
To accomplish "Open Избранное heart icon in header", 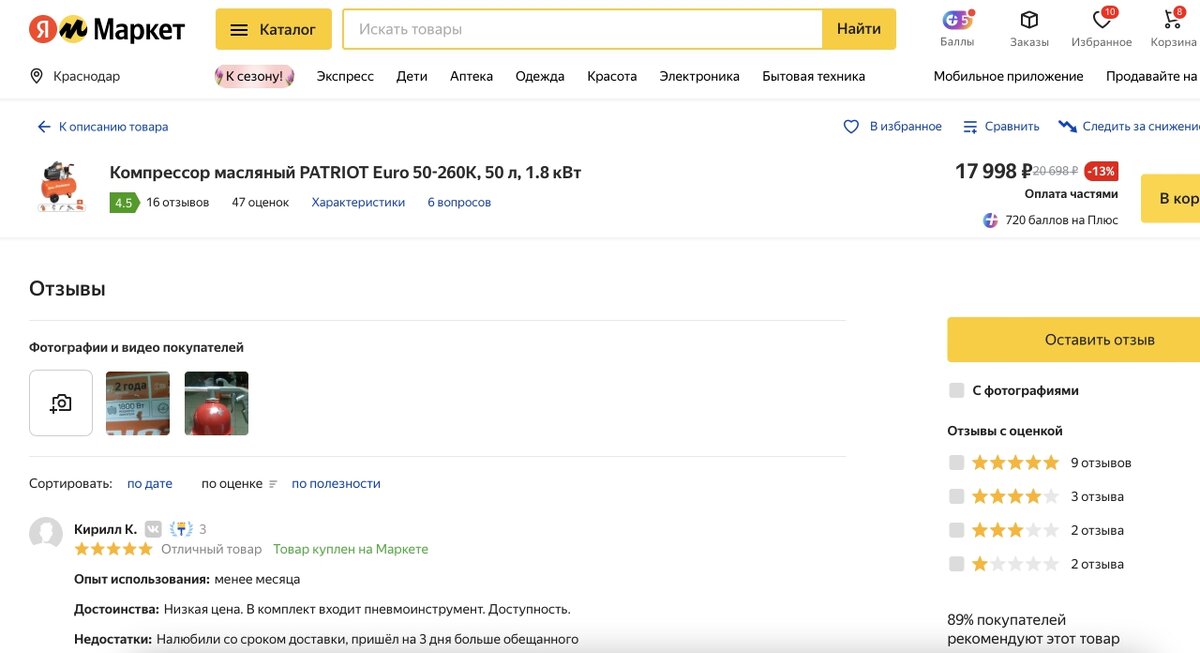I will tap(1101, 20).
